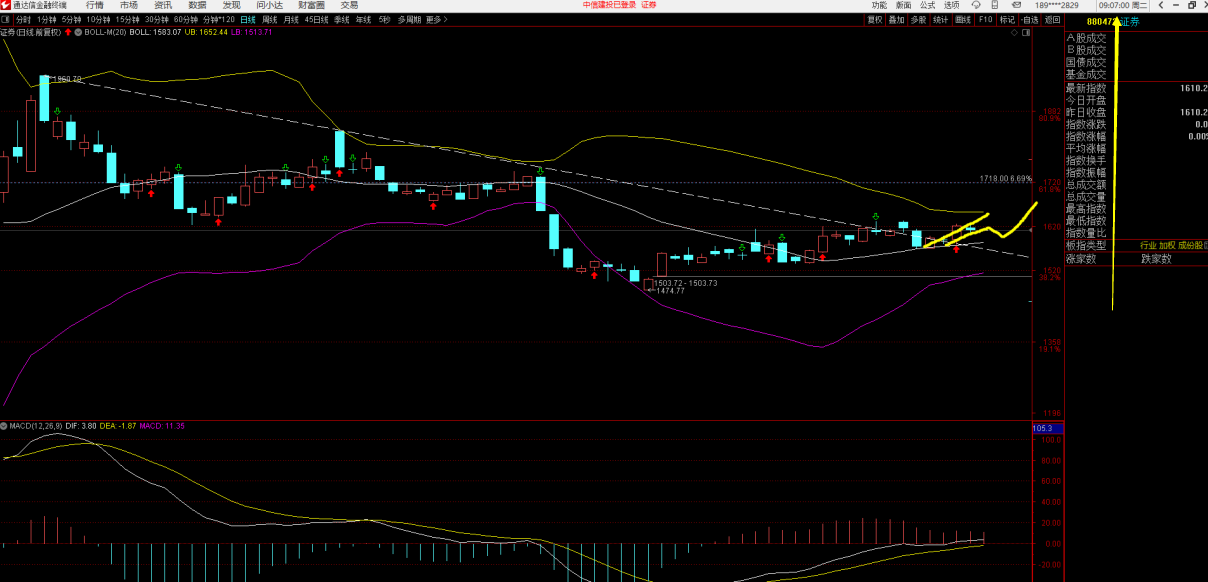Click the -自选 remove from watchlist button

(x=1030, y=19)
